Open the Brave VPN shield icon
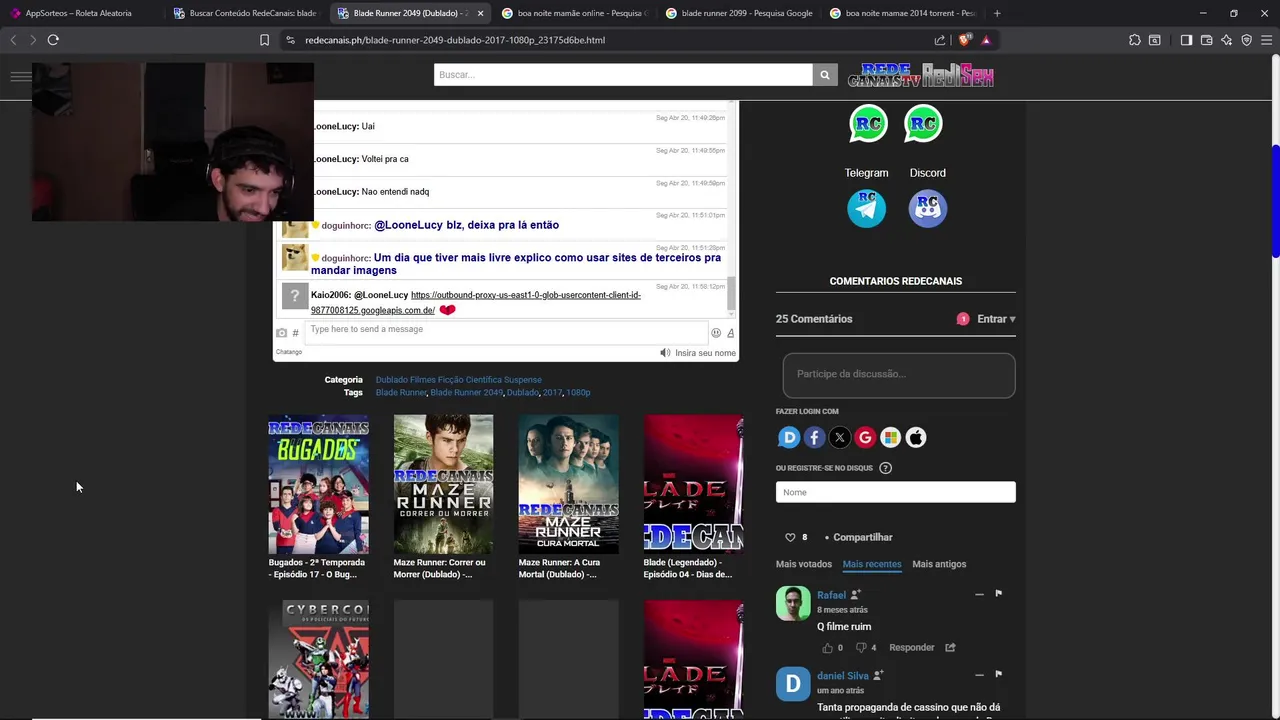 [1246, 40]
